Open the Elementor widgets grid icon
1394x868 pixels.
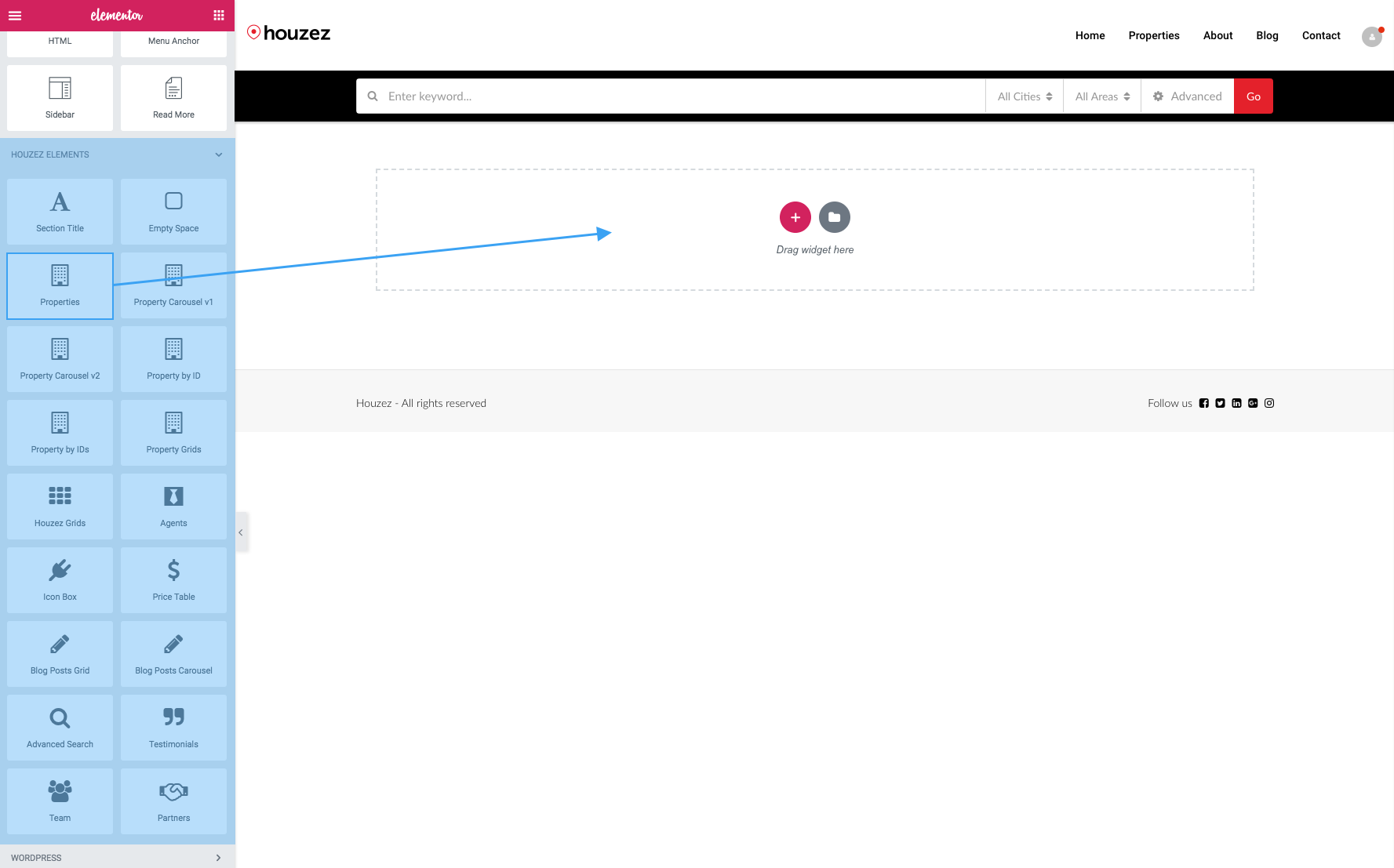(x=219, y=15)
